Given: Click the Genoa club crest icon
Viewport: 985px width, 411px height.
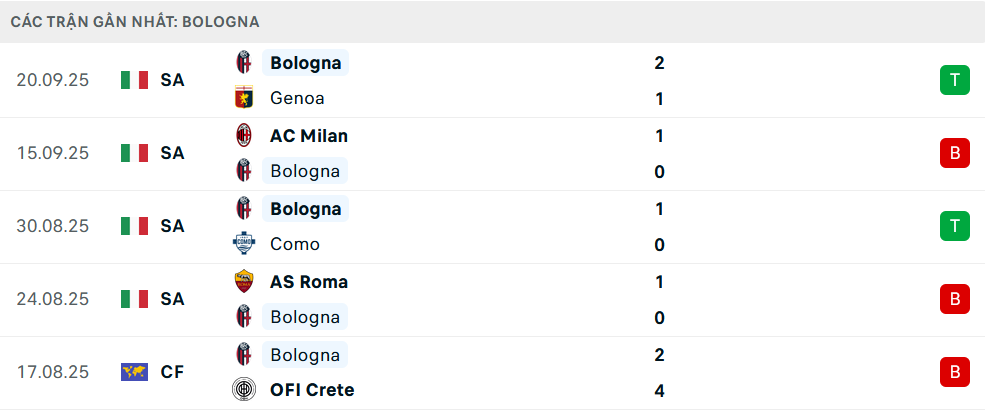Looking at the screenshot, I should pos(243,98).
